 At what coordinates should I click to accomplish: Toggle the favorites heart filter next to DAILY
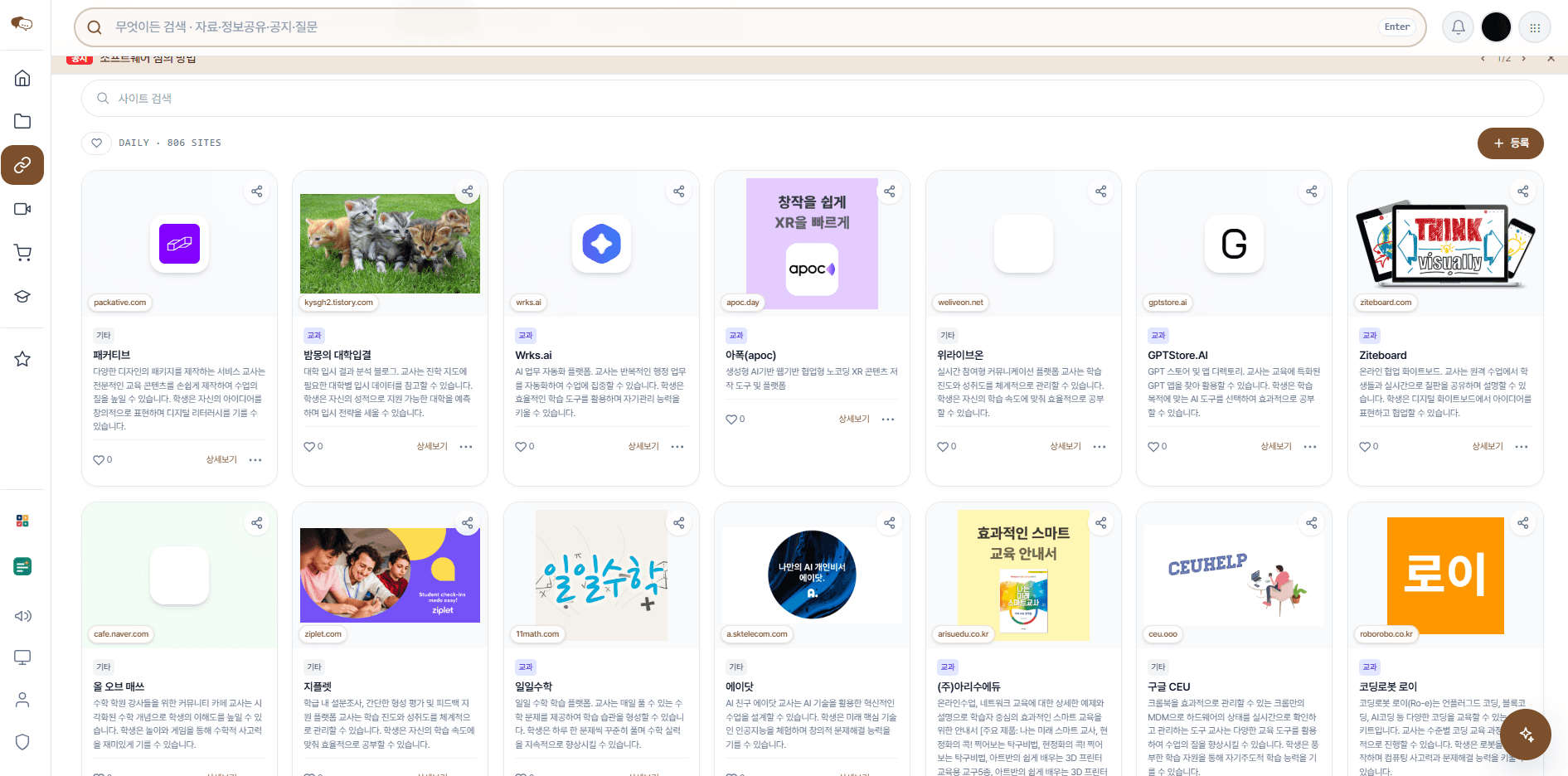[97, 143]
